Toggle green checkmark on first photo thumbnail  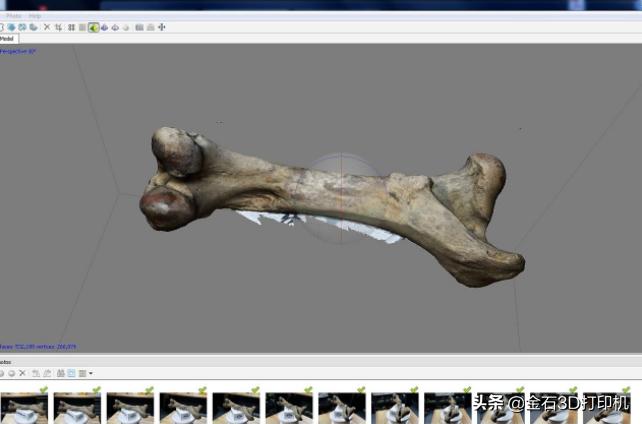(43, 391)
